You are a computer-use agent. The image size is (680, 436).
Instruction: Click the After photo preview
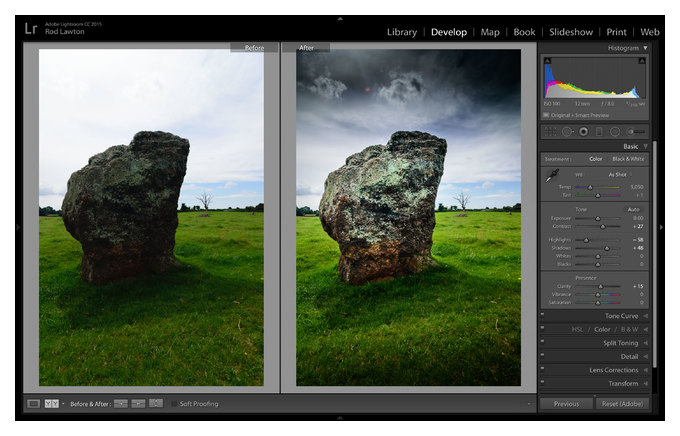point(409,217)
